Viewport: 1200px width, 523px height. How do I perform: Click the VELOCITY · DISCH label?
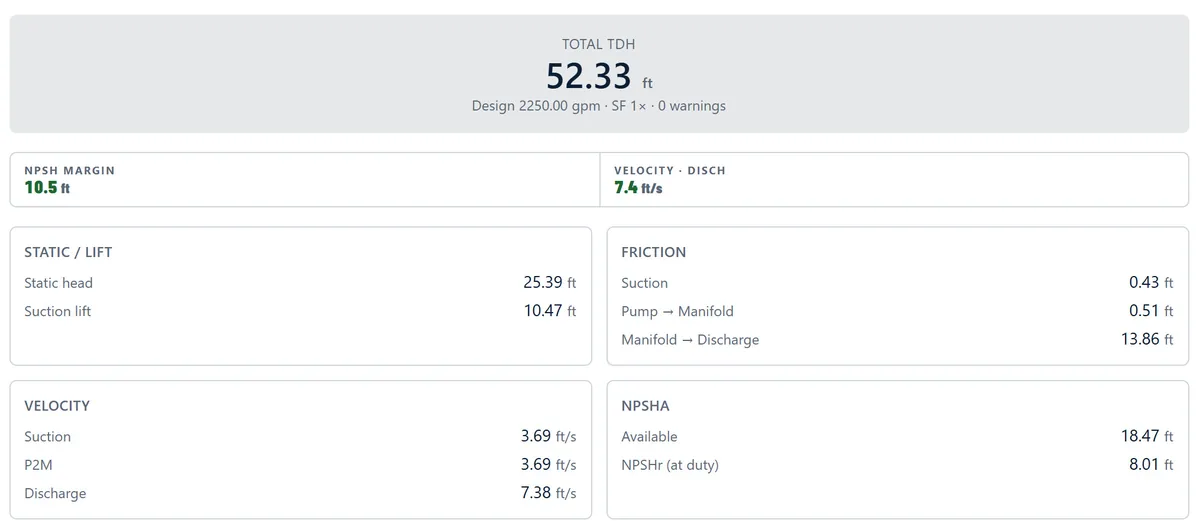click(670, 170)
